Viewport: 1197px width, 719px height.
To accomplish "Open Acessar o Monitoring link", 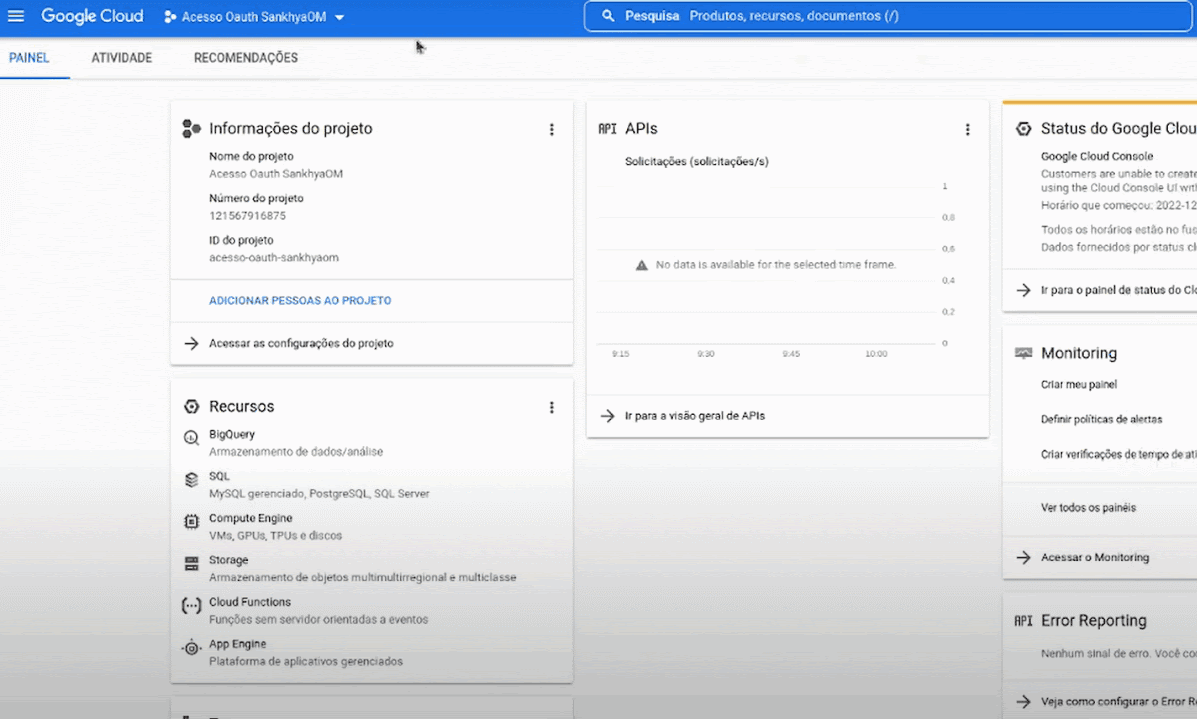I will pyautogui.click(x=1095, y=558).
